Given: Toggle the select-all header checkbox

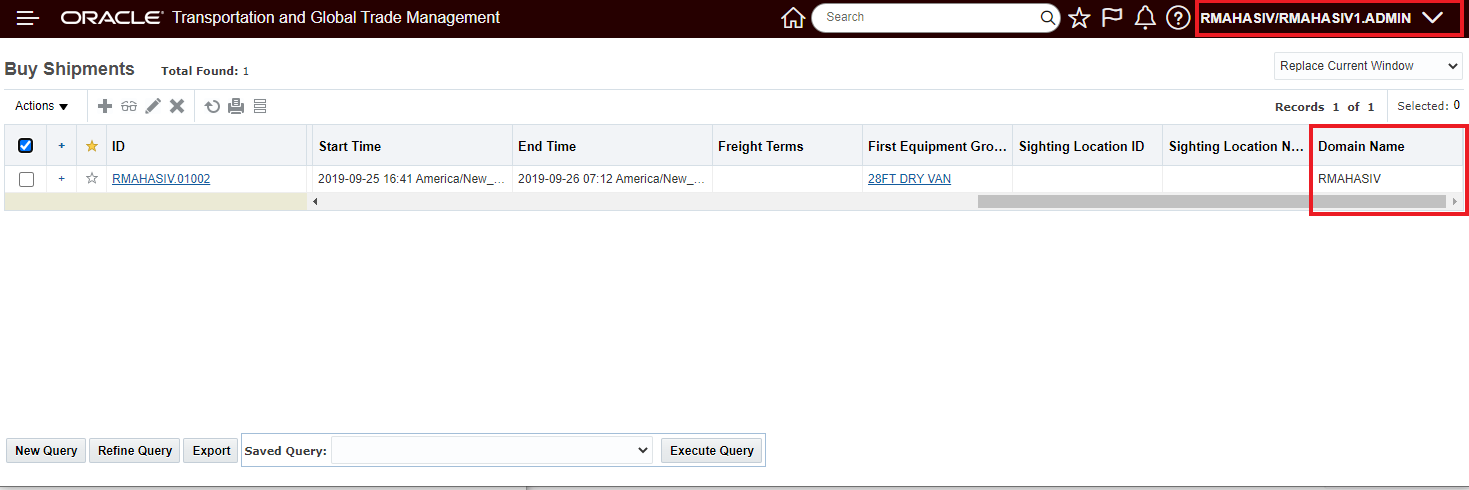Looking at the screenshot, I should tap(26, 146).
